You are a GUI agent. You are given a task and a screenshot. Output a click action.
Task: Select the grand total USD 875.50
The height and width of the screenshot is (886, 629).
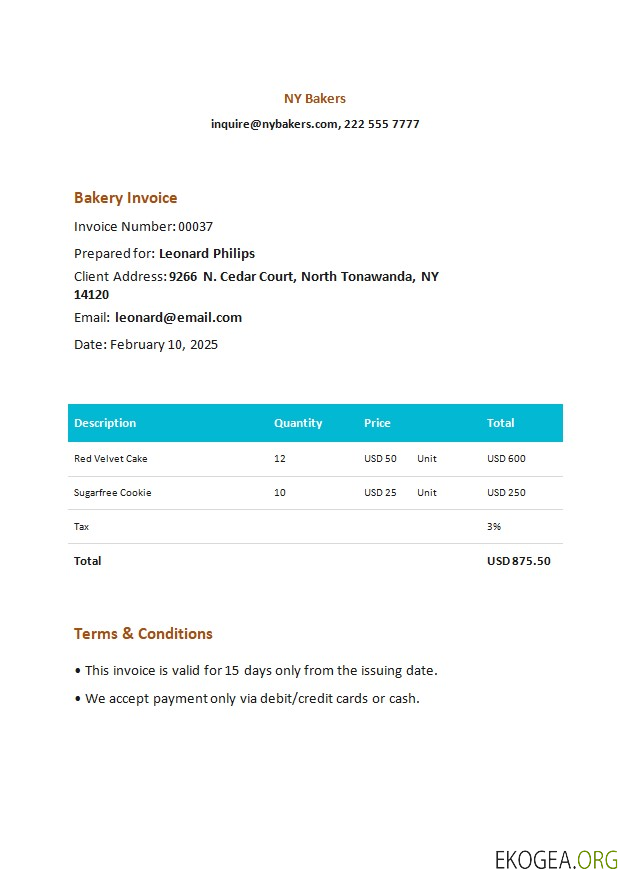[x=518, y=561]
